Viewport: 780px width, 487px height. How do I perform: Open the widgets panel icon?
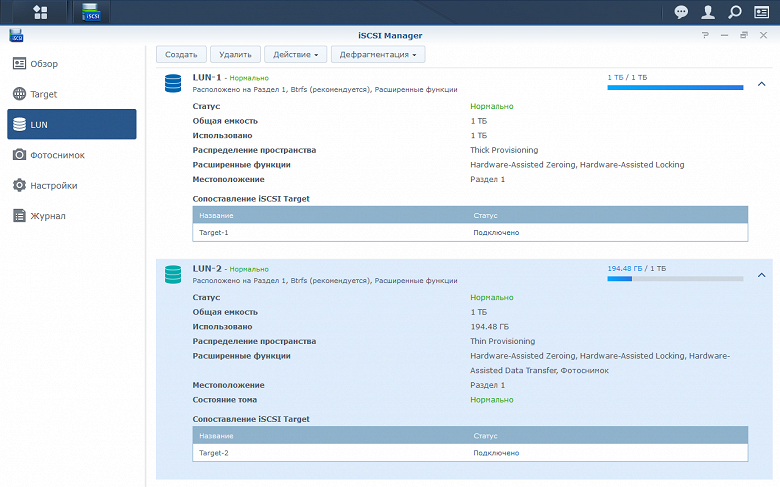click(762, 12)
